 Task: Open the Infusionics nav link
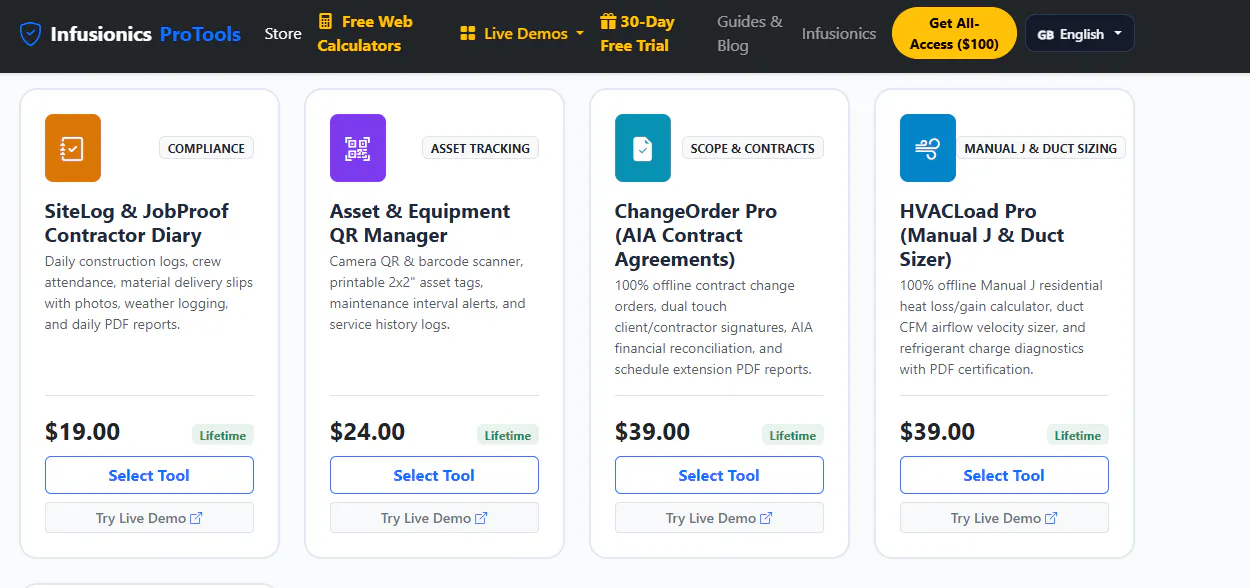839,34
